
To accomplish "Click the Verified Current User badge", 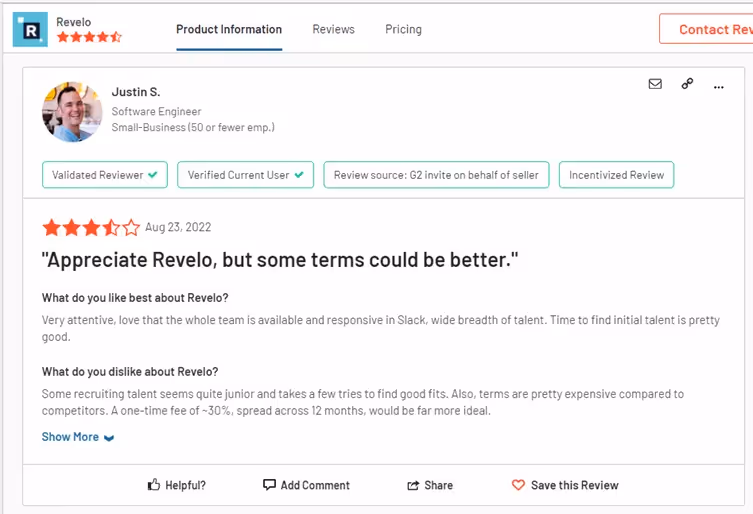I will point(245,175).
